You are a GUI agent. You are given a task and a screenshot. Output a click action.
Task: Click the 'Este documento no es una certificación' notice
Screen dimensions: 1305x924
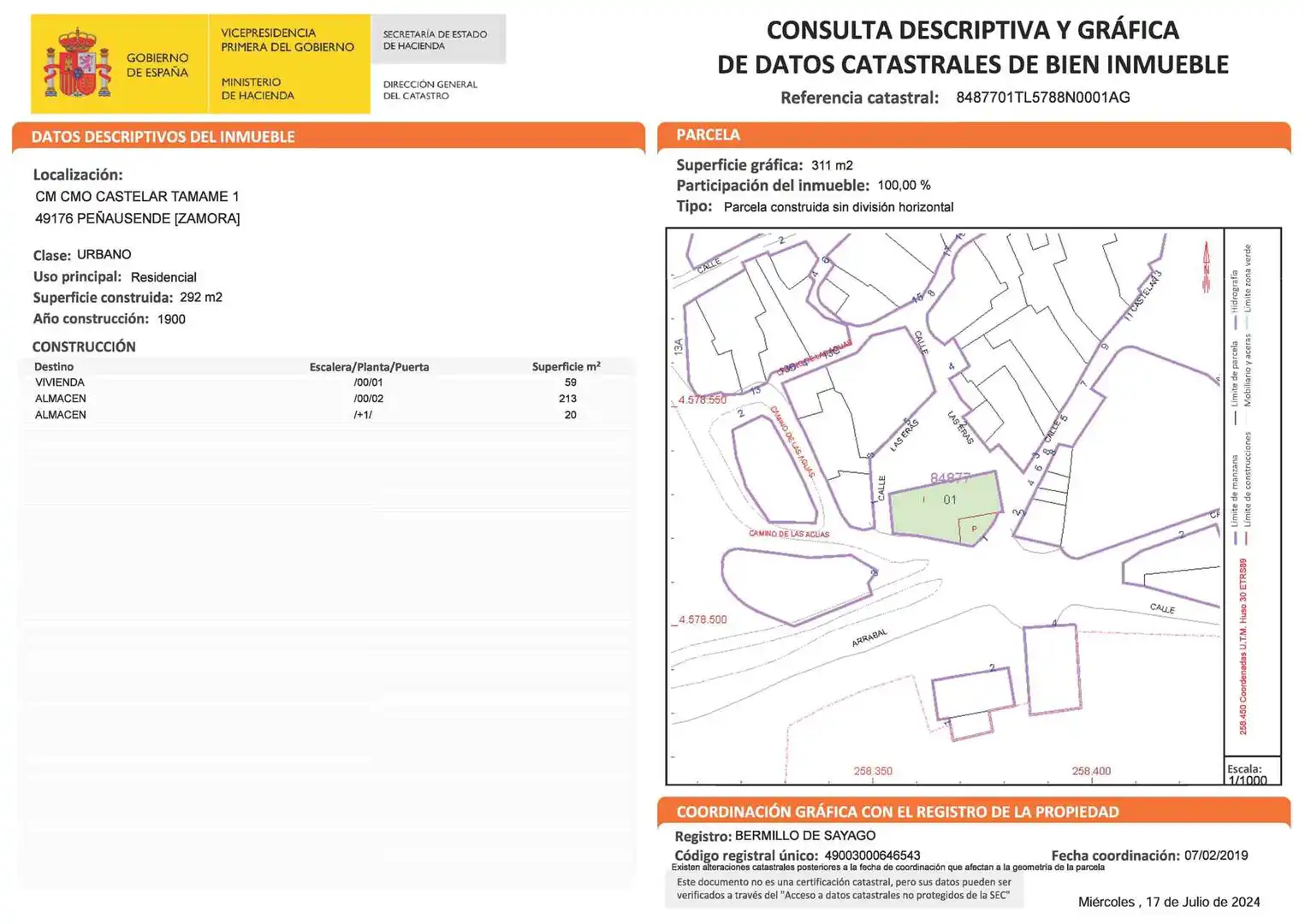(844, 889)
